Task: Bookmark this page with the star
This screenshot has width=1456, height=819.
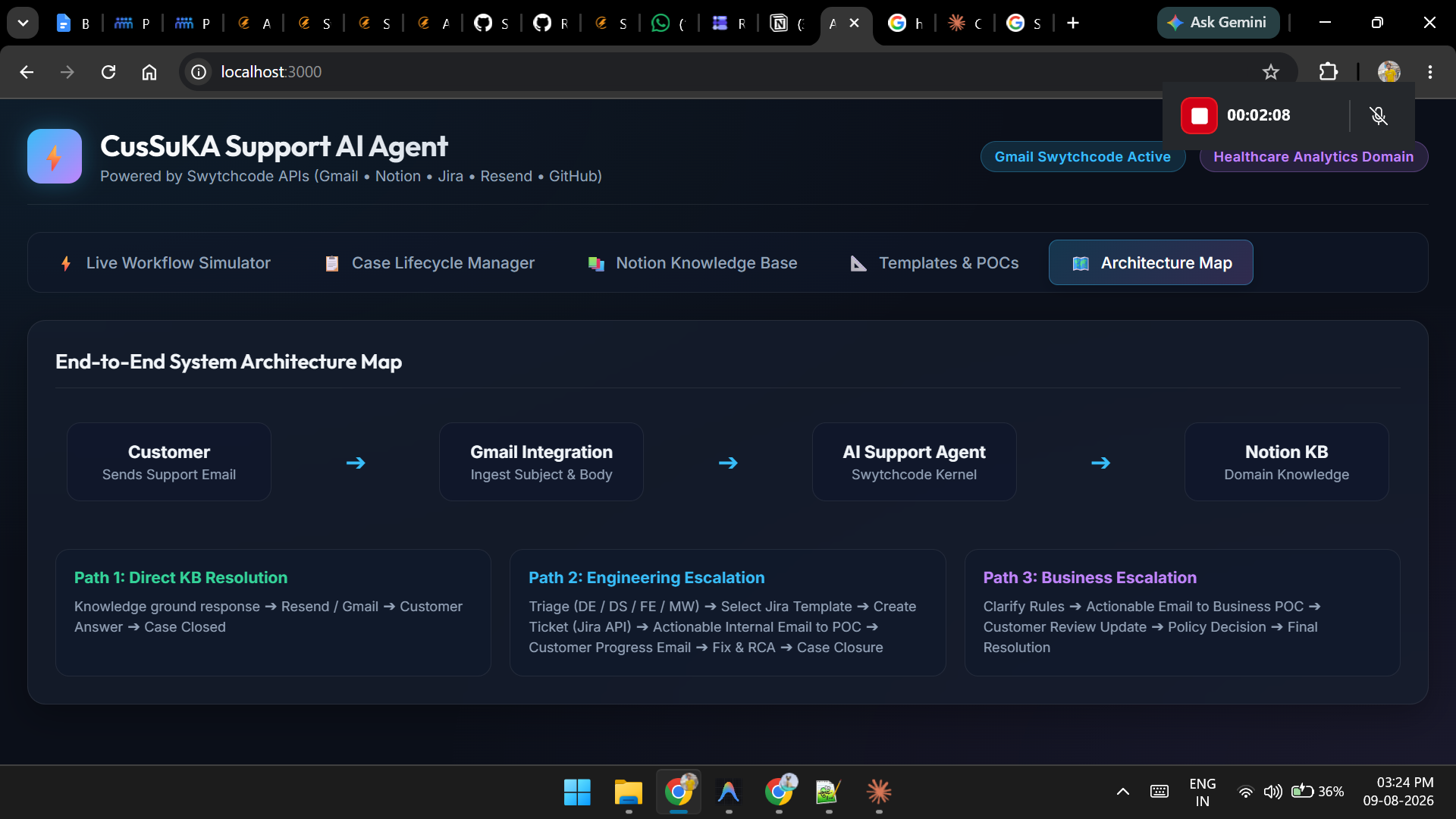Action: click(x=1271, y=72)
